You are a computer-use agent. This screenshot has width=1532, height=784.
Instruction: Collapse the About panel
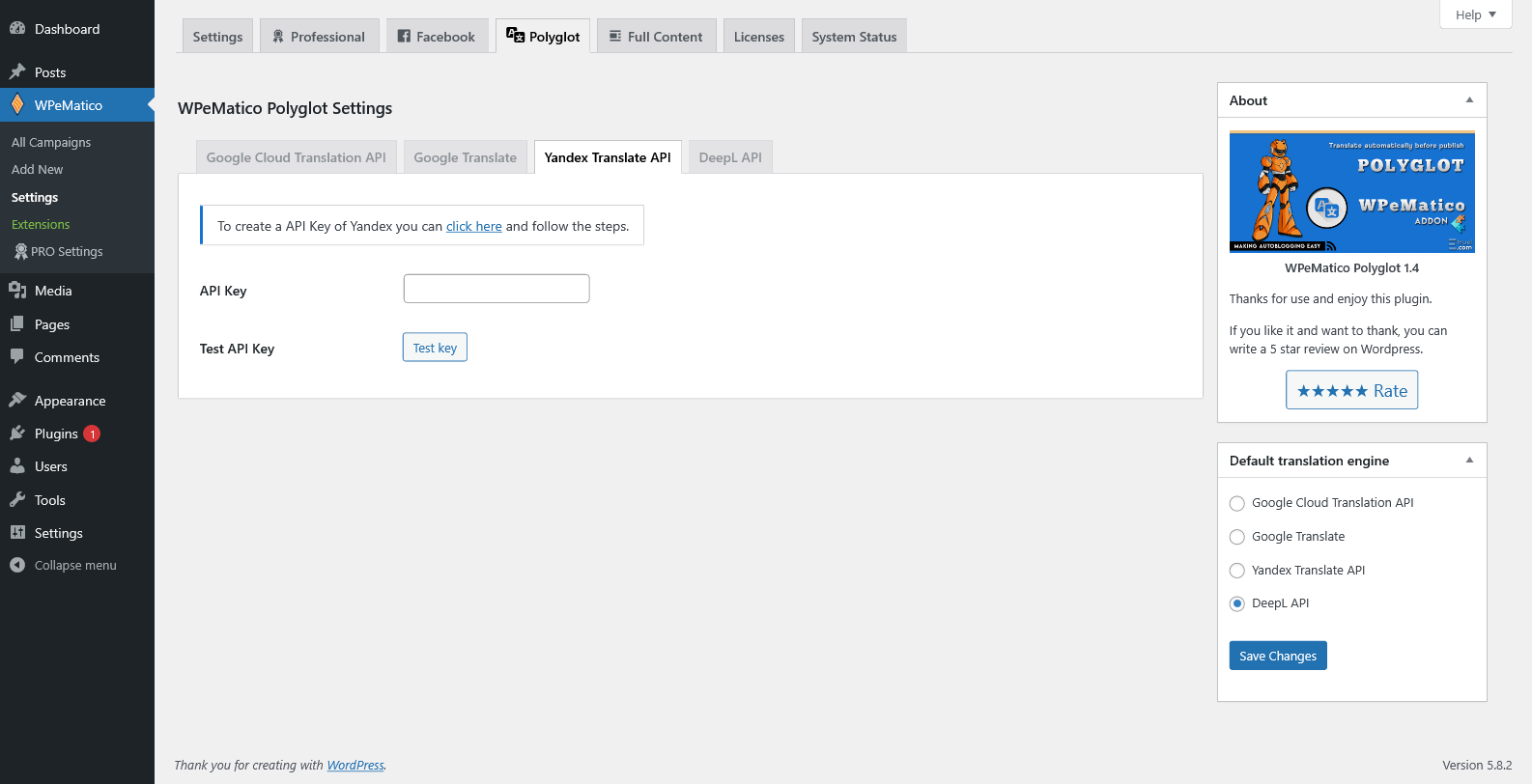click(1469, 100)
